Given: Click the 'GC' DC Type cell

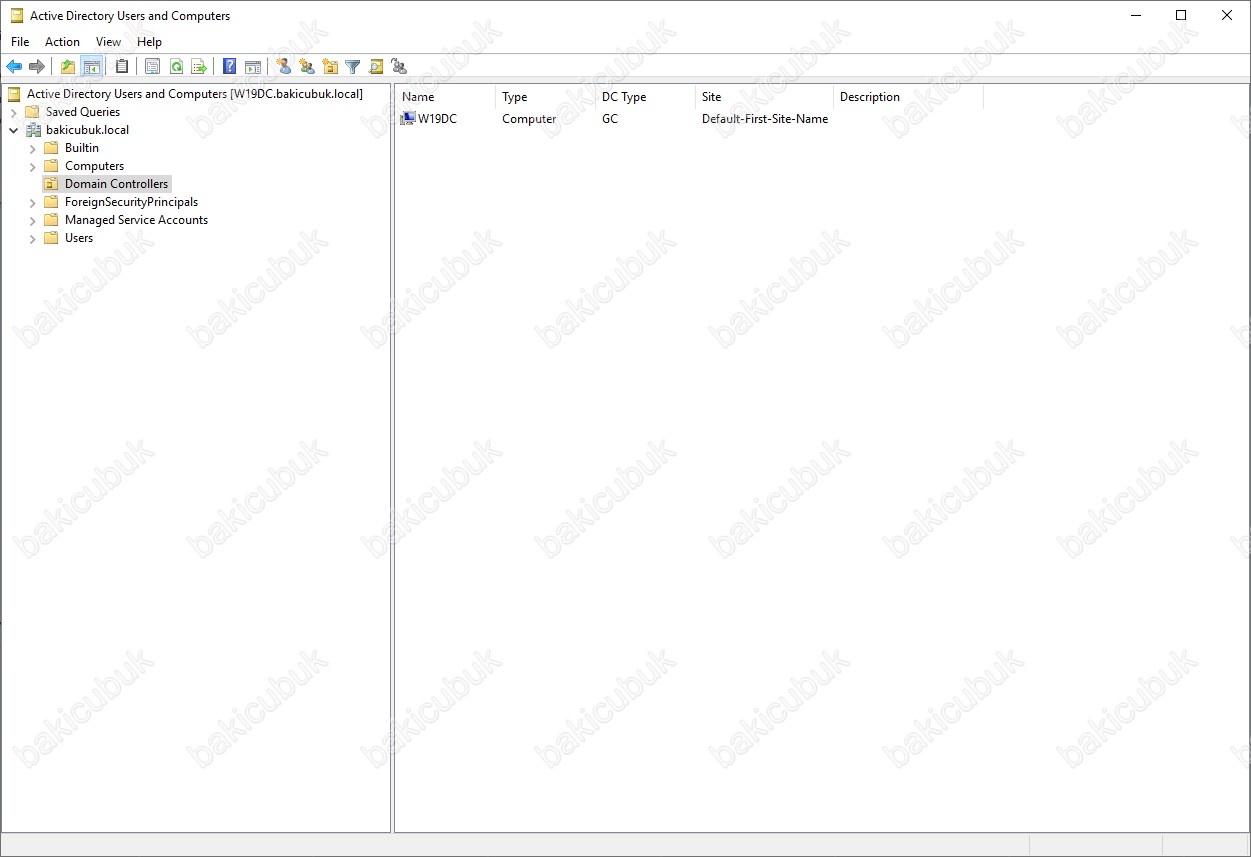Looking at the screenshot, I should (610, 119).
